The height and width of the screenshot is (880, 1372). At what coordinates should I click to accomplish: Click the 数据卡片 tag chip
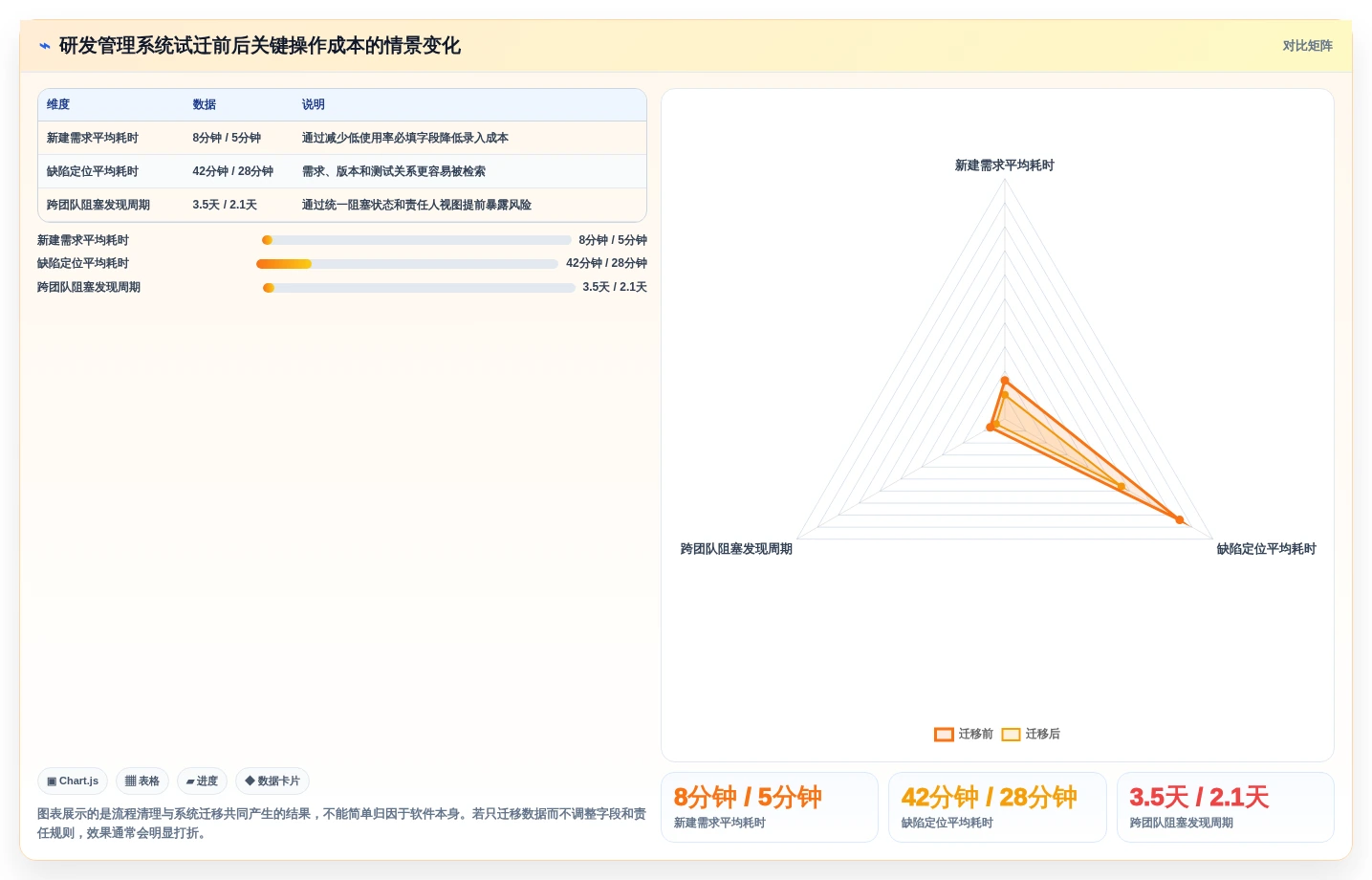(272, 781)
